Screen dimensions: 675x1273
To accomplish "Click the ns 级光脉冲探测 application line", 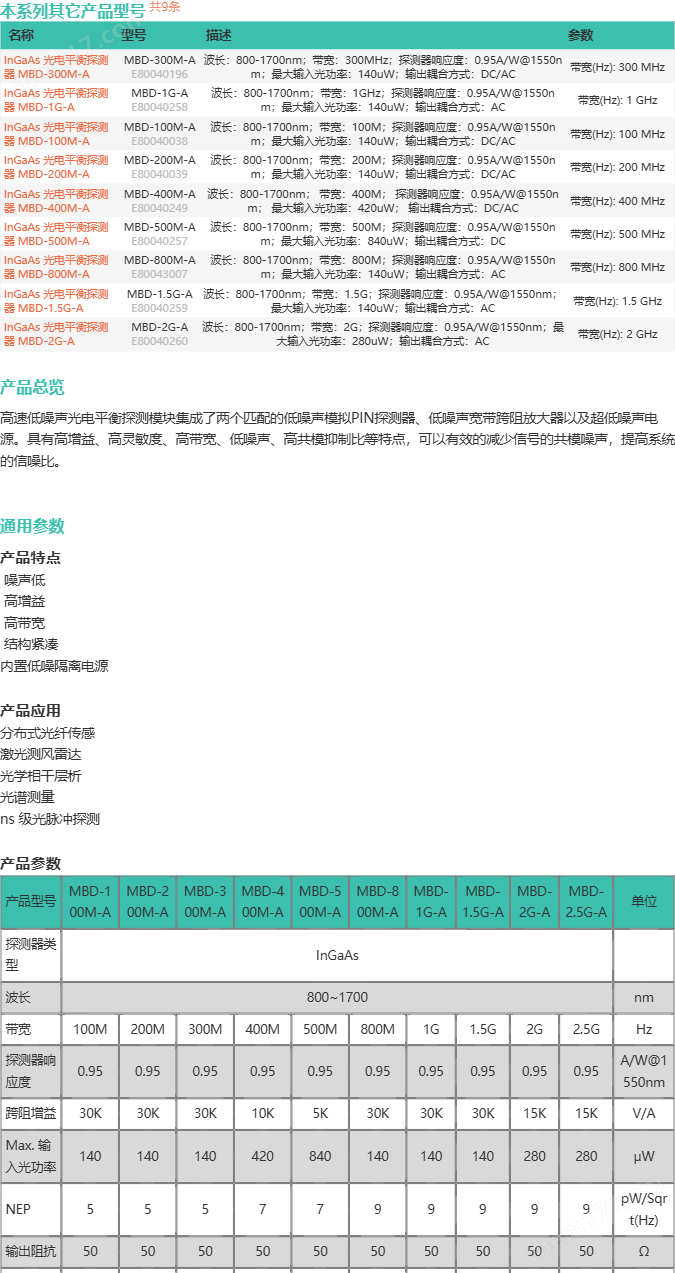I will tap(50, 819).
